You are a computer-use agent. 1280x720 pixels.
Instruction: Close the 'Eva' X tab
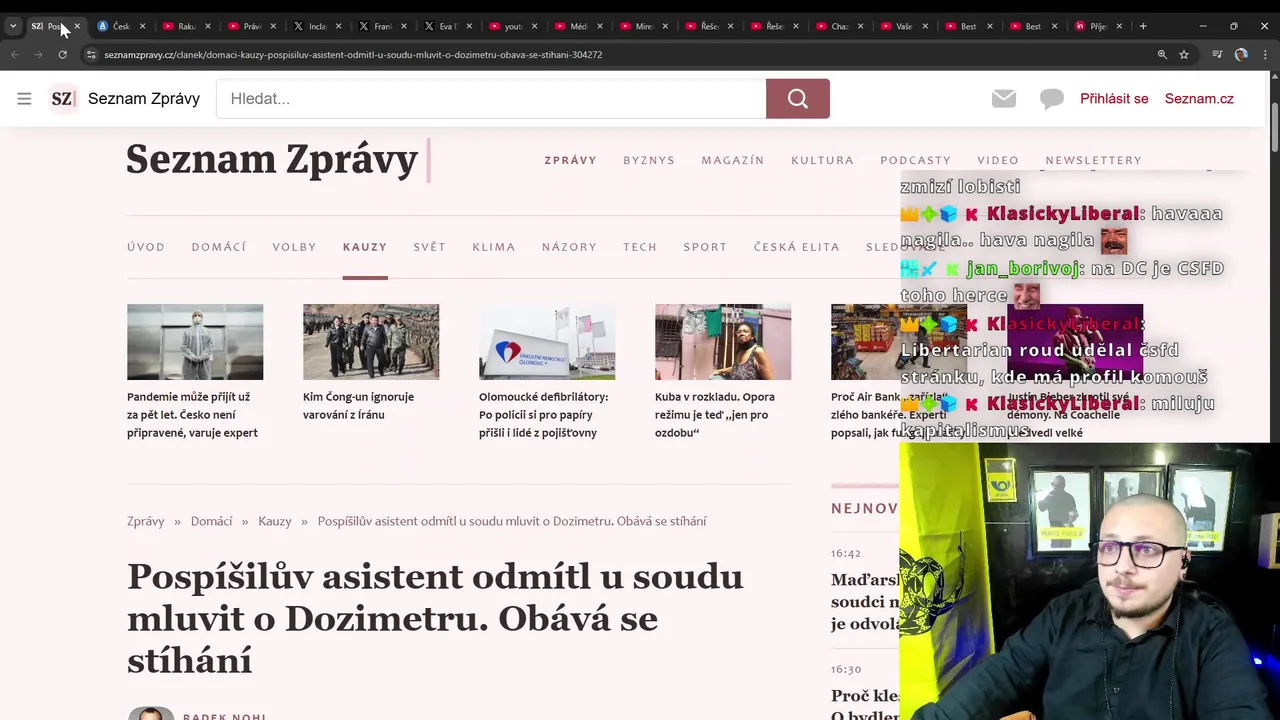click(x=469, y=26)
